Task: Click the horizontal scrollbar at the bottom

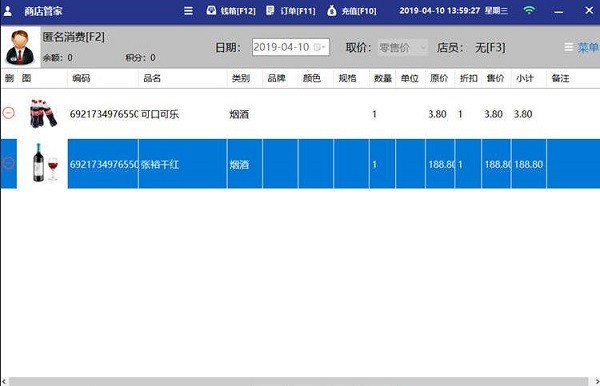Action: pyautogui.click(x=298, y=381)
